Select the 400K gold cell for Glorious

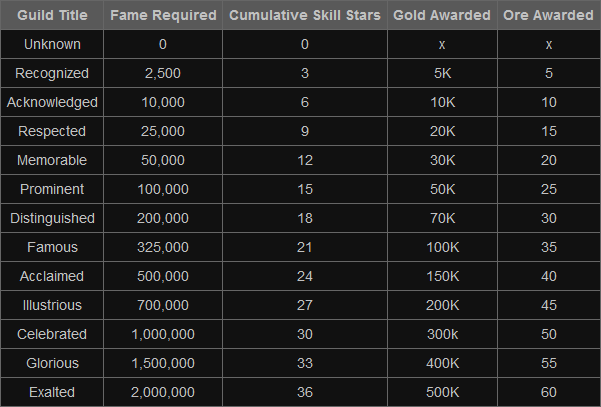pyautogui.click(x=442, y=364)
